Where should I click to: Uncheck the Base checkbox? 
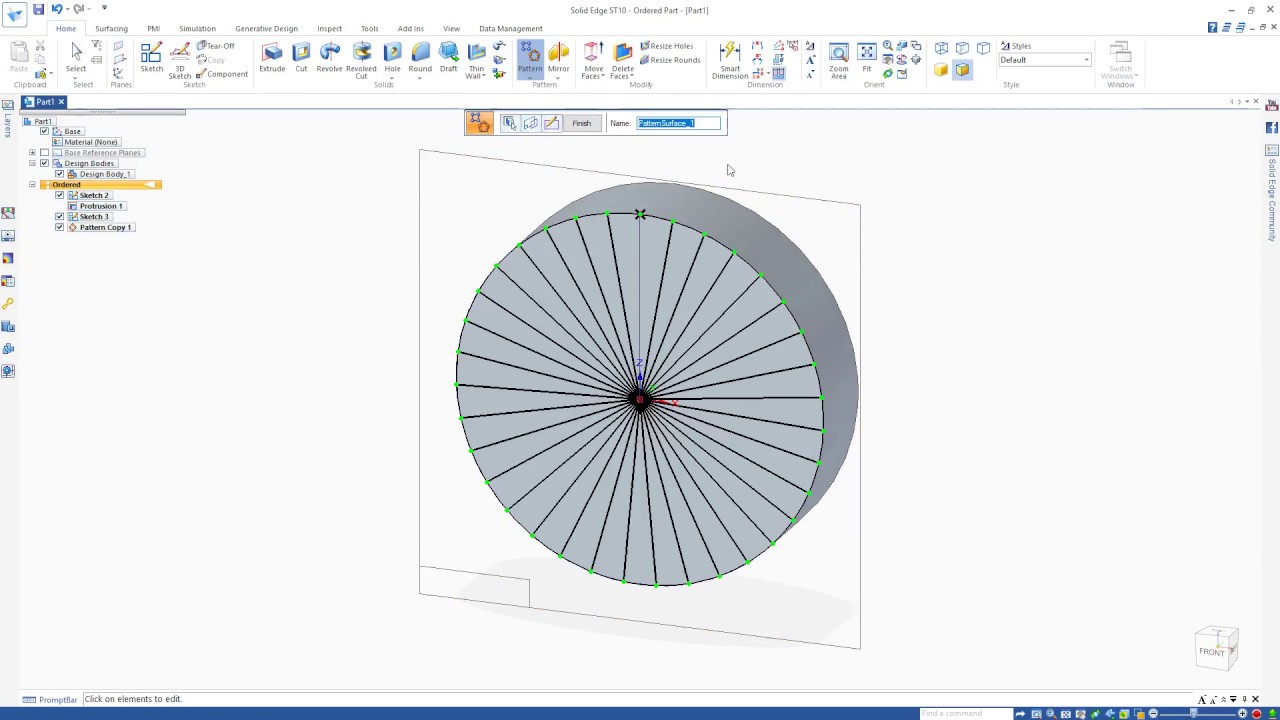44,131
